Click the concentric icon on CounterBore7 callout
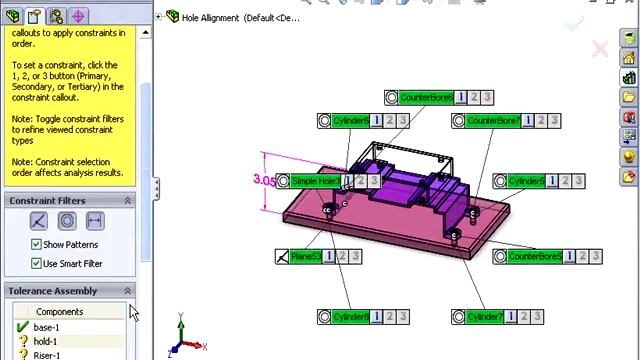The width and height of the screenshot is (640, 360). tap(458, 121)
